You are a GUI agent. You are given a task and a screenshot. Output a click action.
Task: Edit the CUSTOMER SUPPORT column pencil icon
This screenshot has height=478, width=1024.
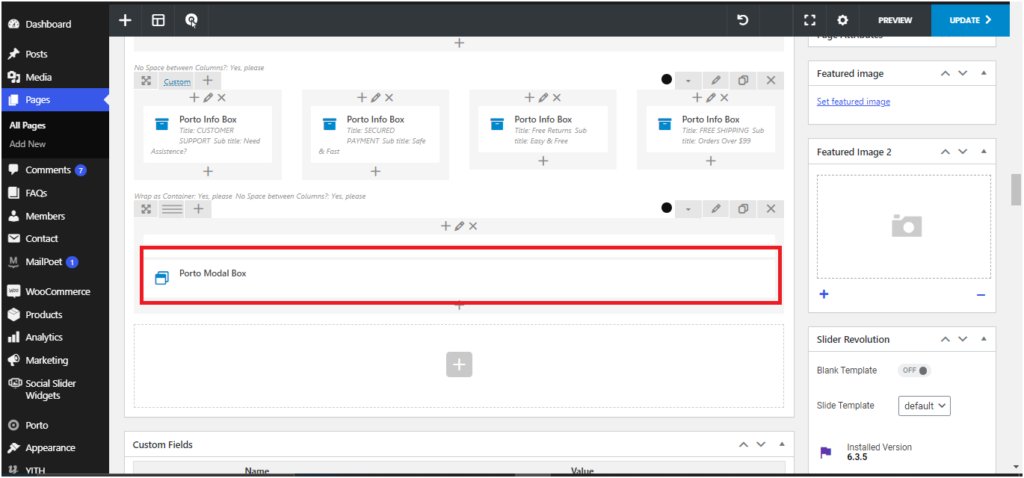(208, 98)
